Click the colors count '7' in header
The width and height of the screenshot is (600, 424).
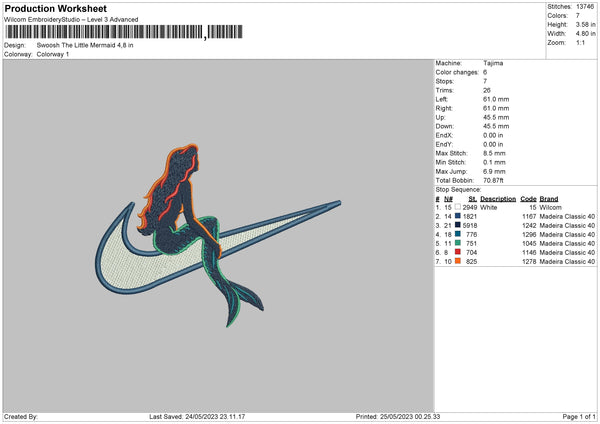point(578,16)
